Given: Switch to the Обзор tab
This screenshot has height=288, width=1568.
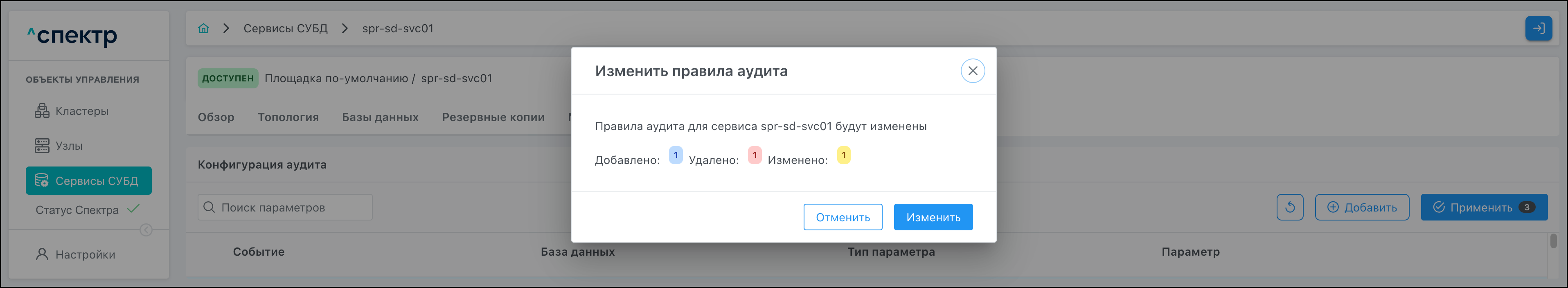Looking at the screenshot, I should [x=216, y=117].
